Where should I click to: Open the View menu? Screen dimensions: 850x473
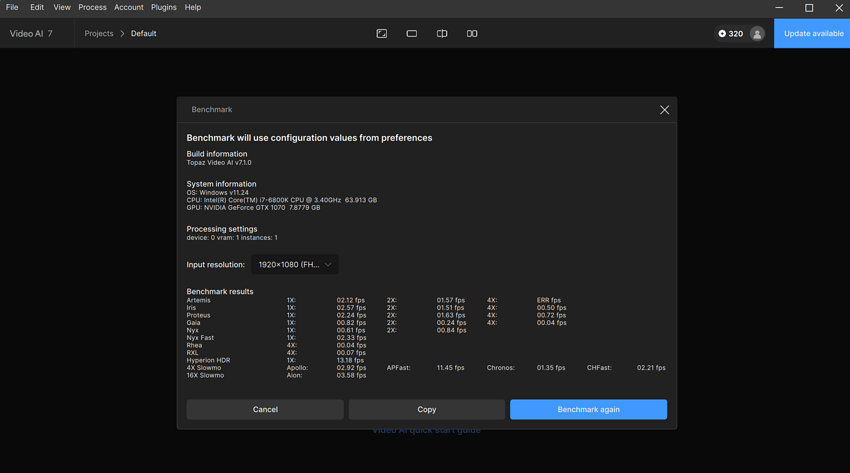(x=62, y=8)
